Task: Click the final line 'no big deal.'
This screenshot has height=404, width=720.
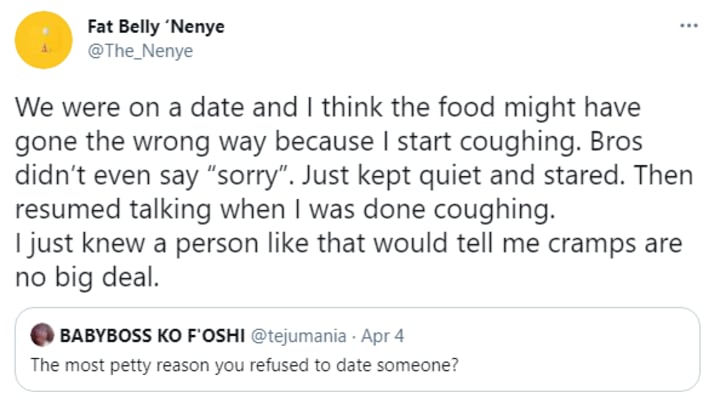Action: 88,276
